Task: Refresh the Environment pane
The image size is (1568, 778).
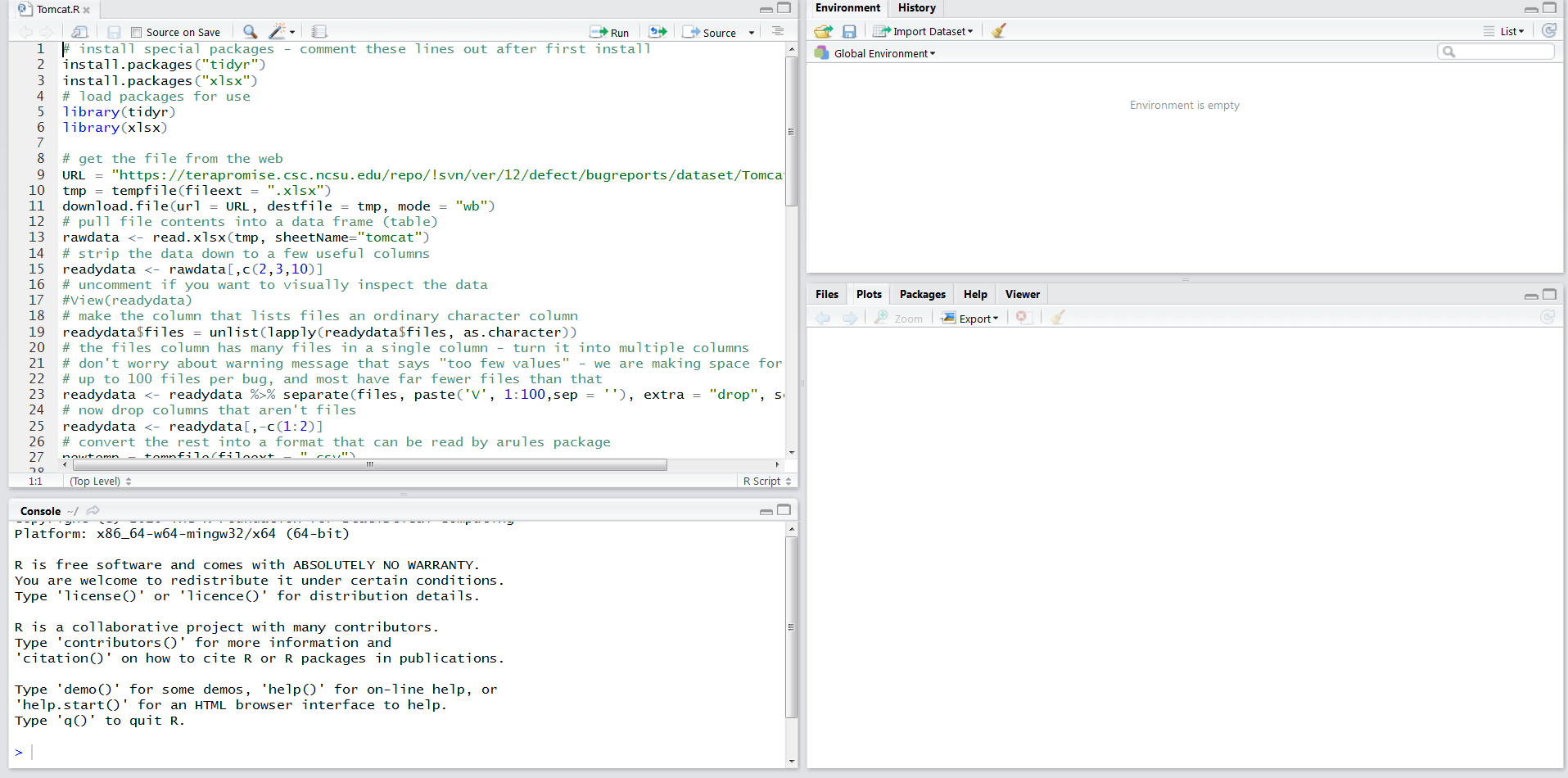Action: (x=1548, y=30)
